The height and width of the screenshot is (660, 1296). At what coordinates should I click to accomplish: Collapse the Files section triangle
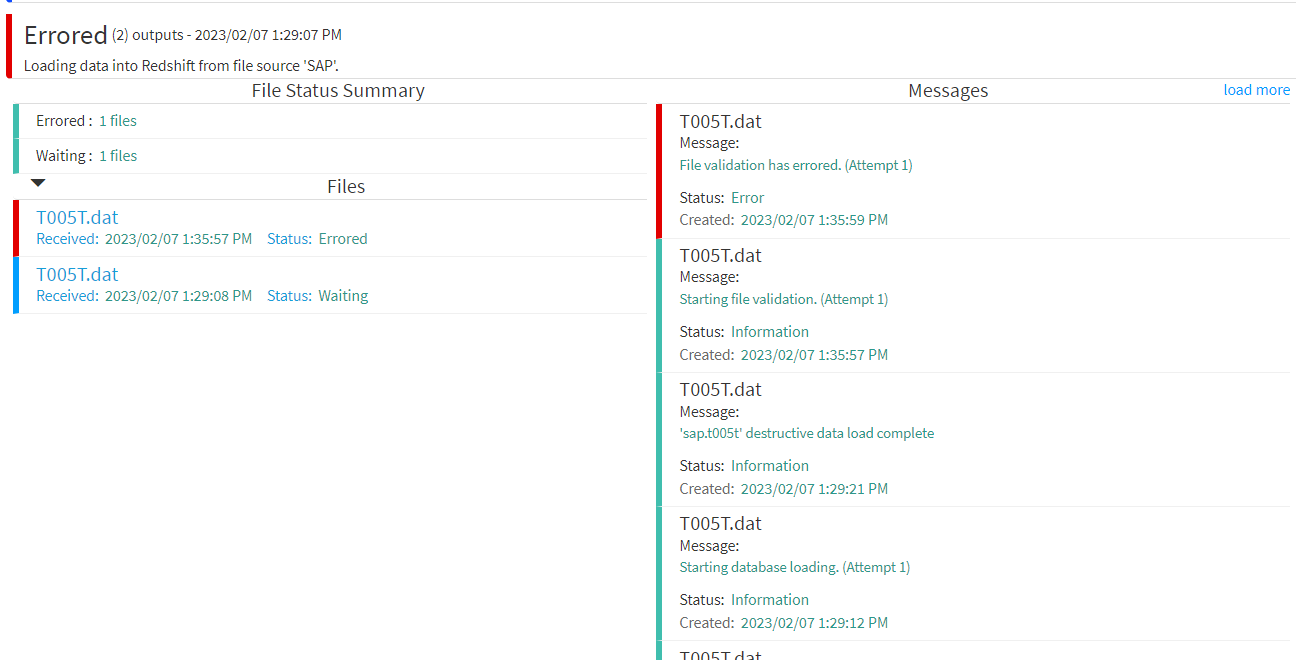point(38,183)
